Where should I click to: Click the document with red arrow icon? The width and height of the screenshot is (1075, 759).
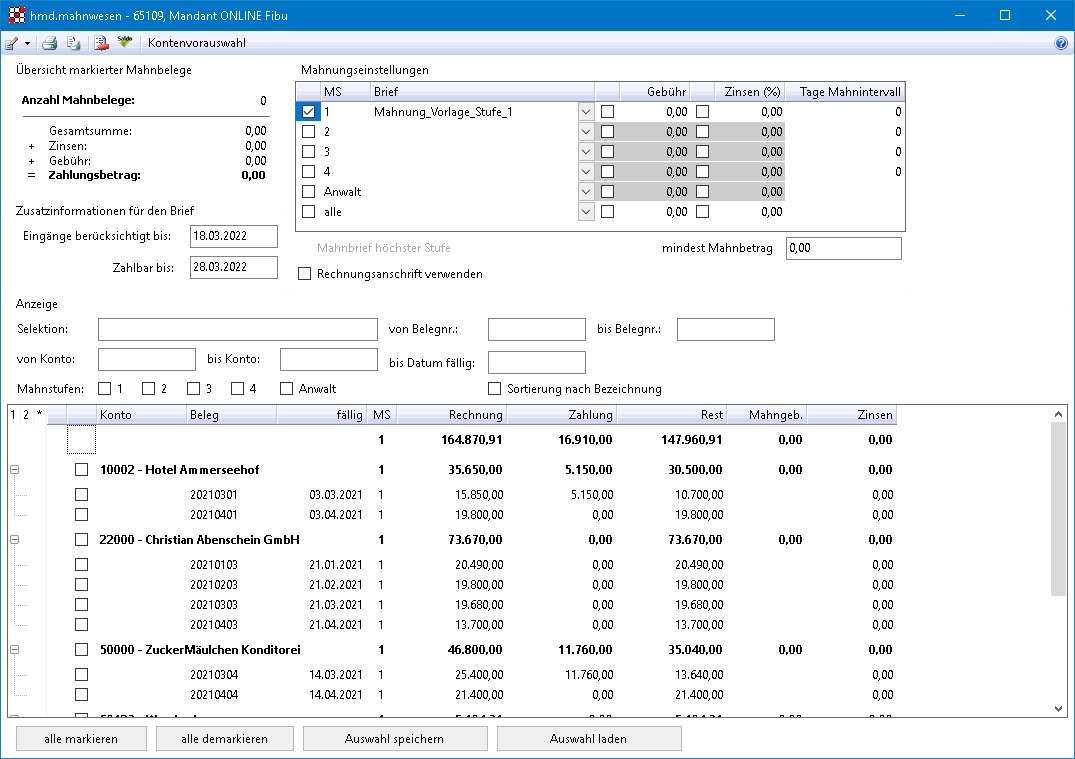click(101, 43)
